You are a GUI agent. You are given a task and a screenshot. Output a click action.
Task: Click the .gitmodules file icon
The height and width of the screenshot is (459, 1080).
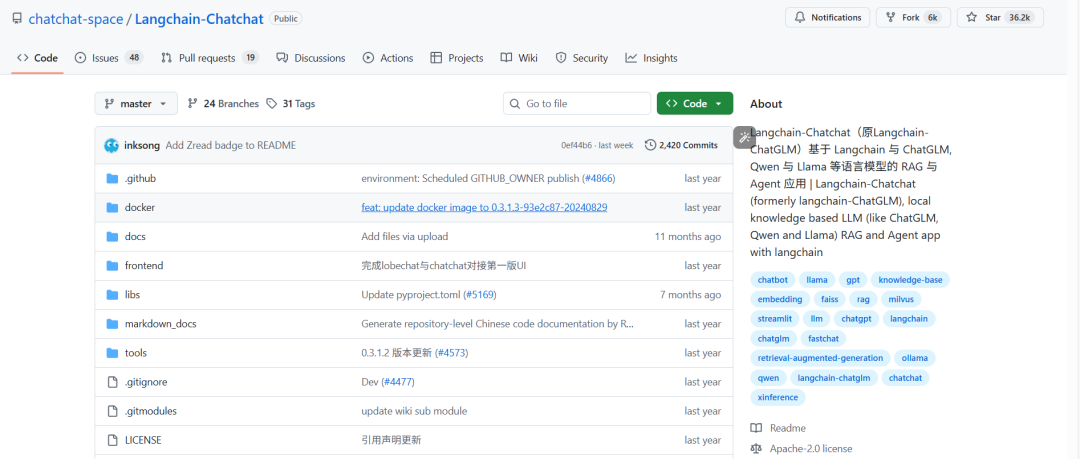tap(113, 411)
